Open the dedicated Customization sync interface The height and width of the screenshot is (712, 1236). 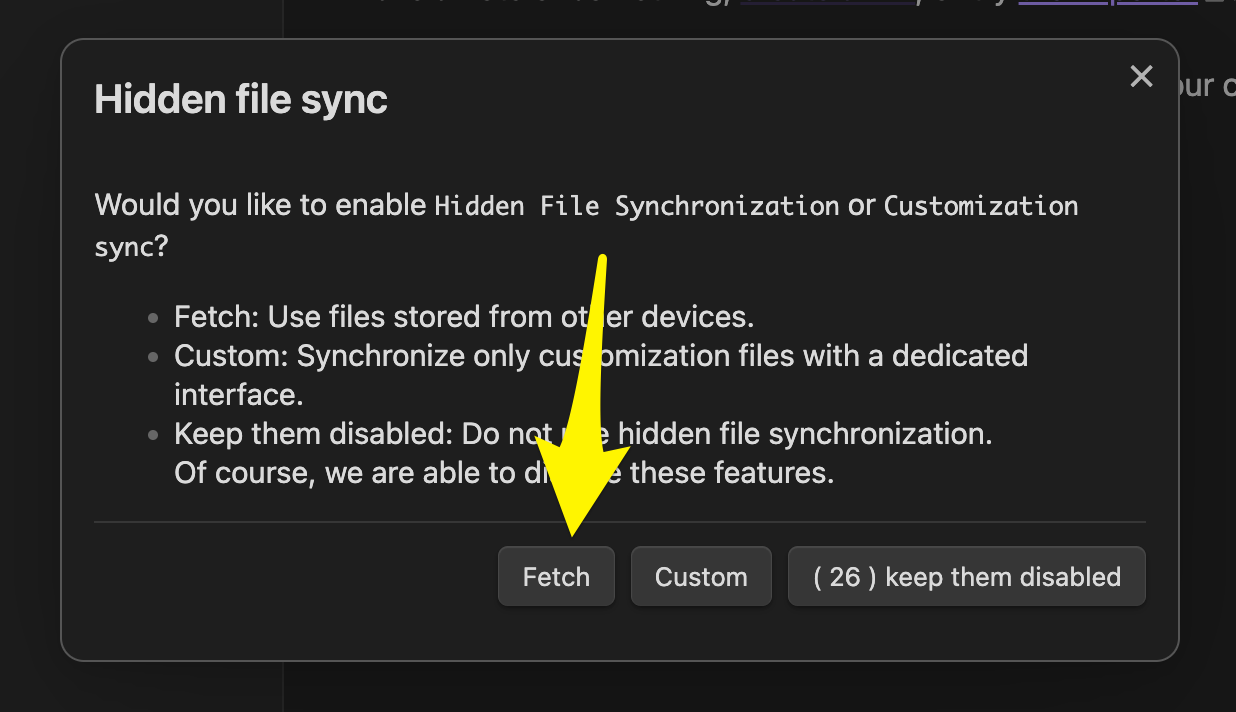tap(701, 576)
